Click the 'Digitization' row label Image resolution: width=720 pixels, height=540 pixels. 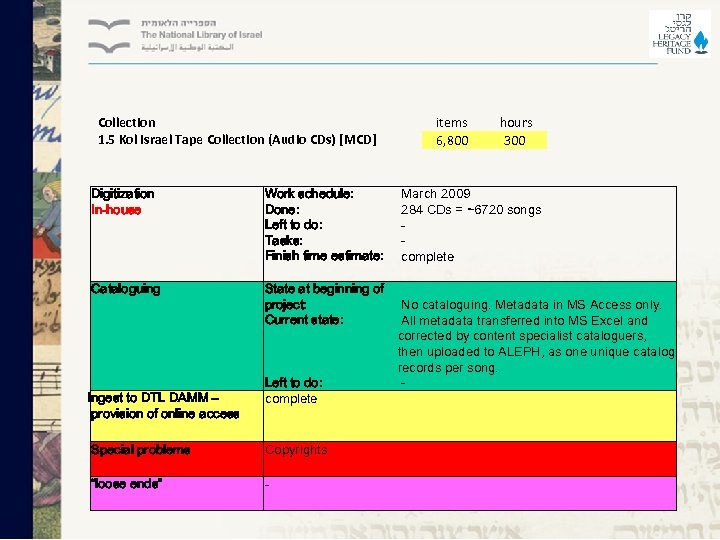click(123, 194)
